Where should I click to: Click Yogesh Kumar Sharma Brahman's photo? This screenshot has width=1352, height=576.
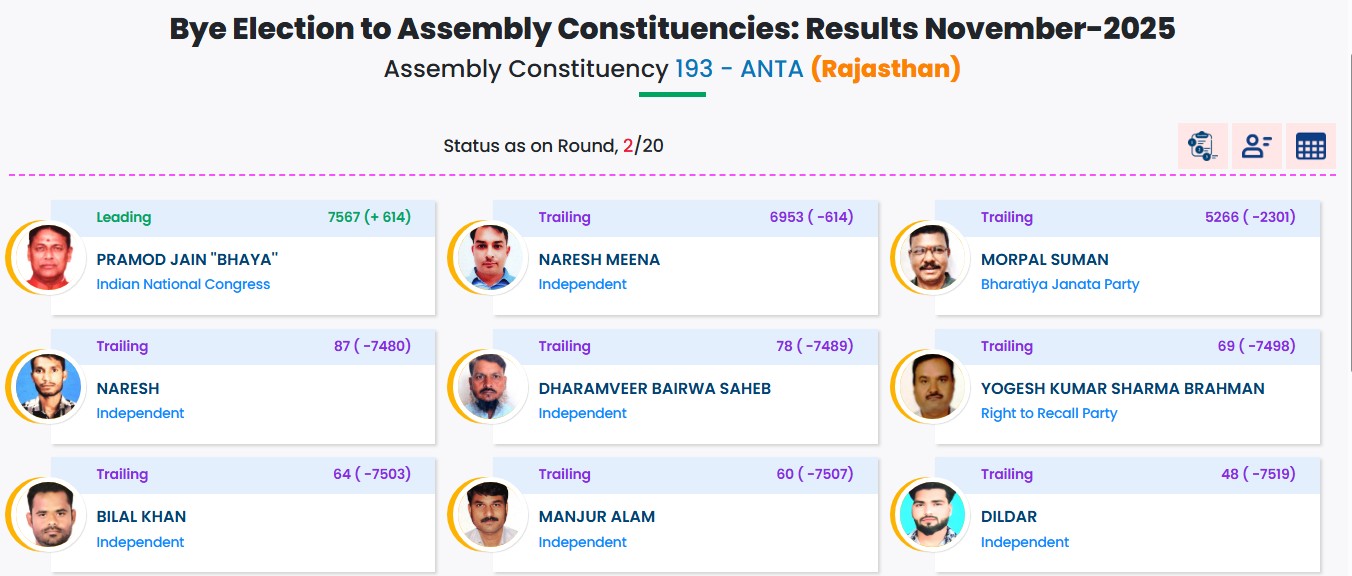point(934,386)
